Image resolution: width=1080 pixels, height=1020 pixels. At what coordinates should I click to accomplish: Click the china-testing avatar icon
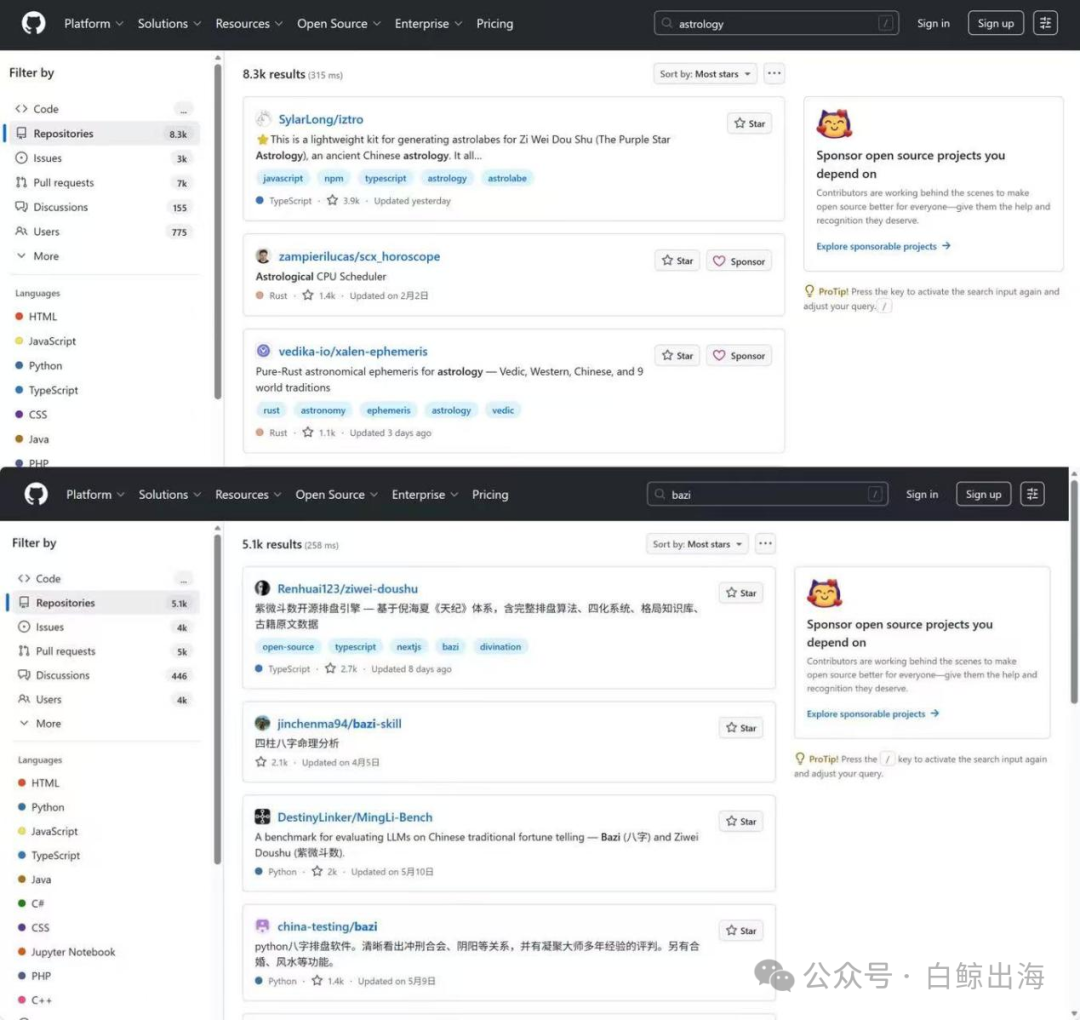coord(262,926)
